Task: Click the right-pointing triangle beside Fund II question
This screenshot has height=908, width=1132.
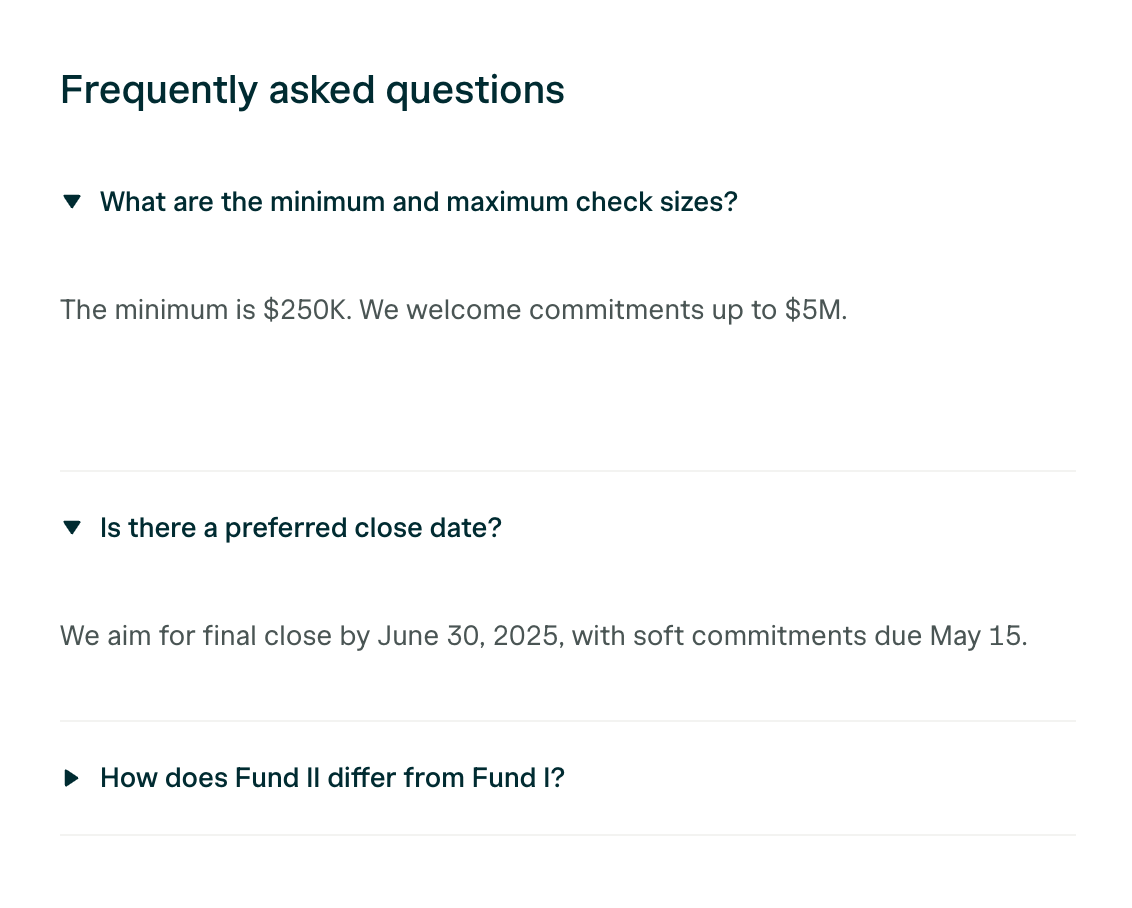Action: tap(71, 777)
